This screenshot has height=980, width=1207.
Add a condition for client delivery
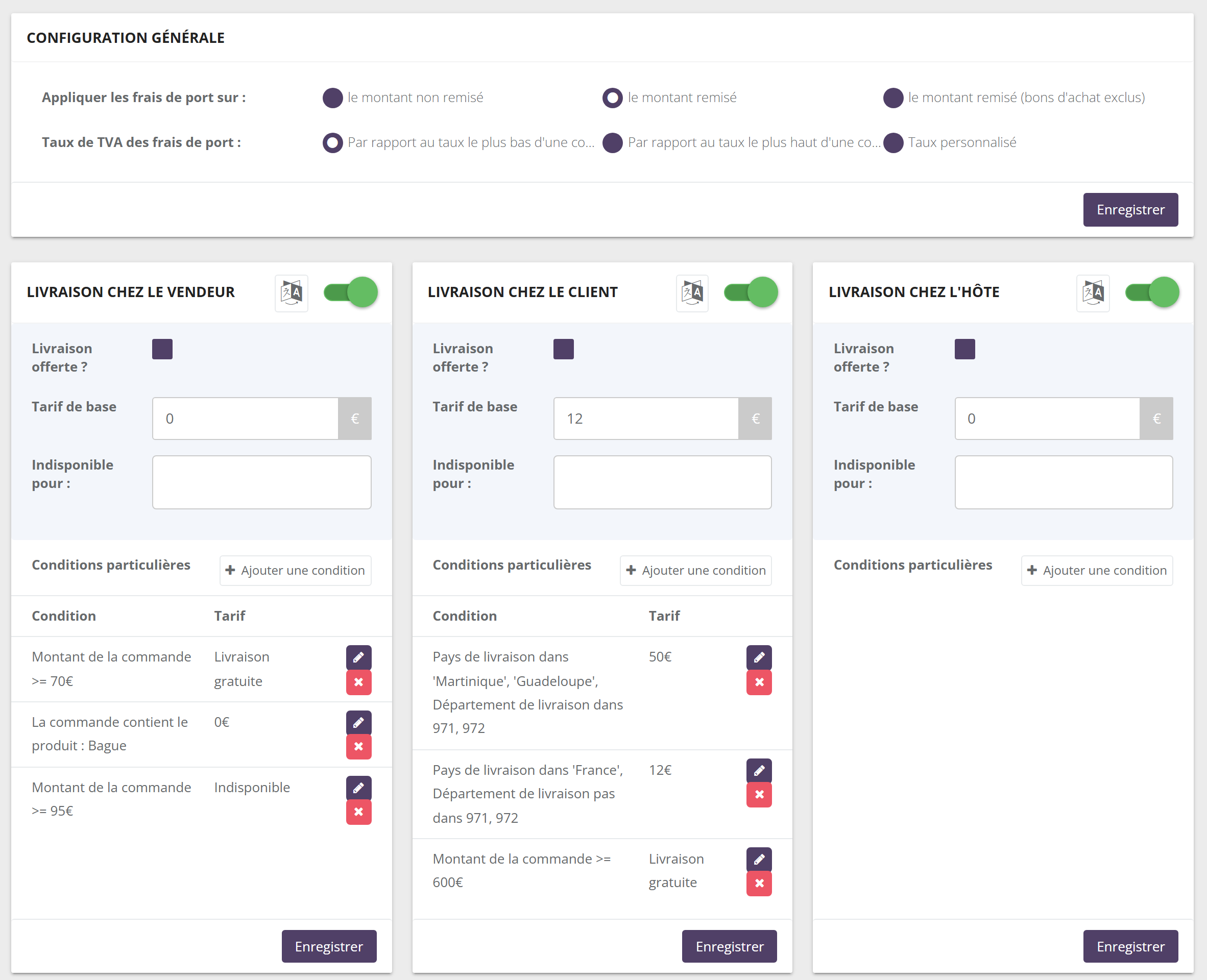pos(695,571)
